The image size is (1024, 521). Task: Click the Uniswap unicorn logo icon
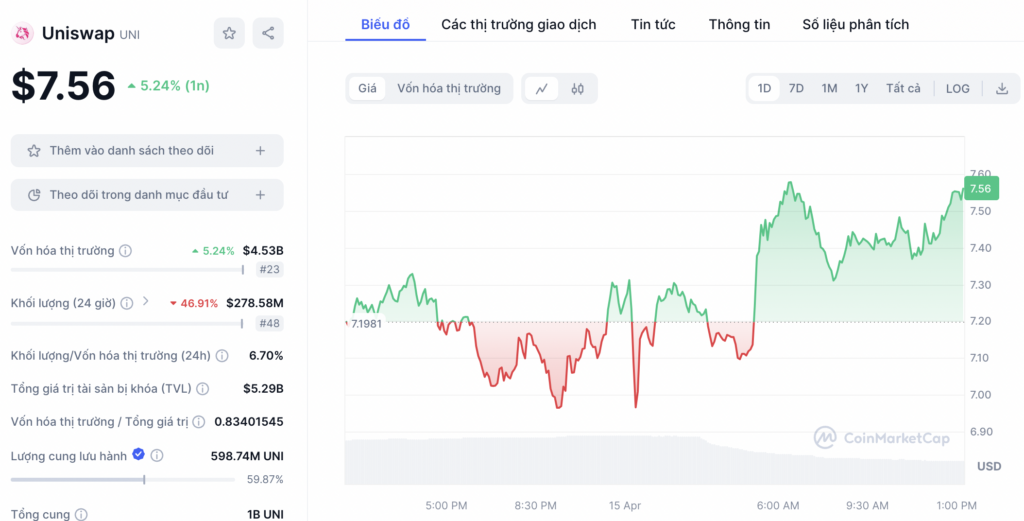(23, 33)
